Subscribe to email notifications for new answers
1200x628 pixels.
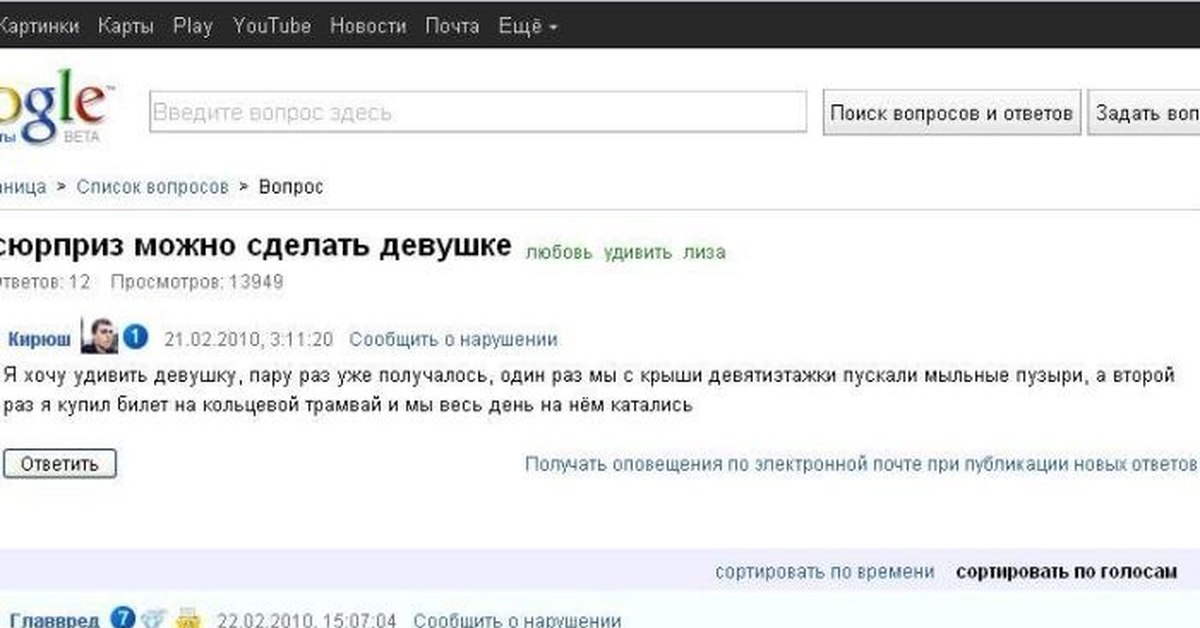(860, 464)
